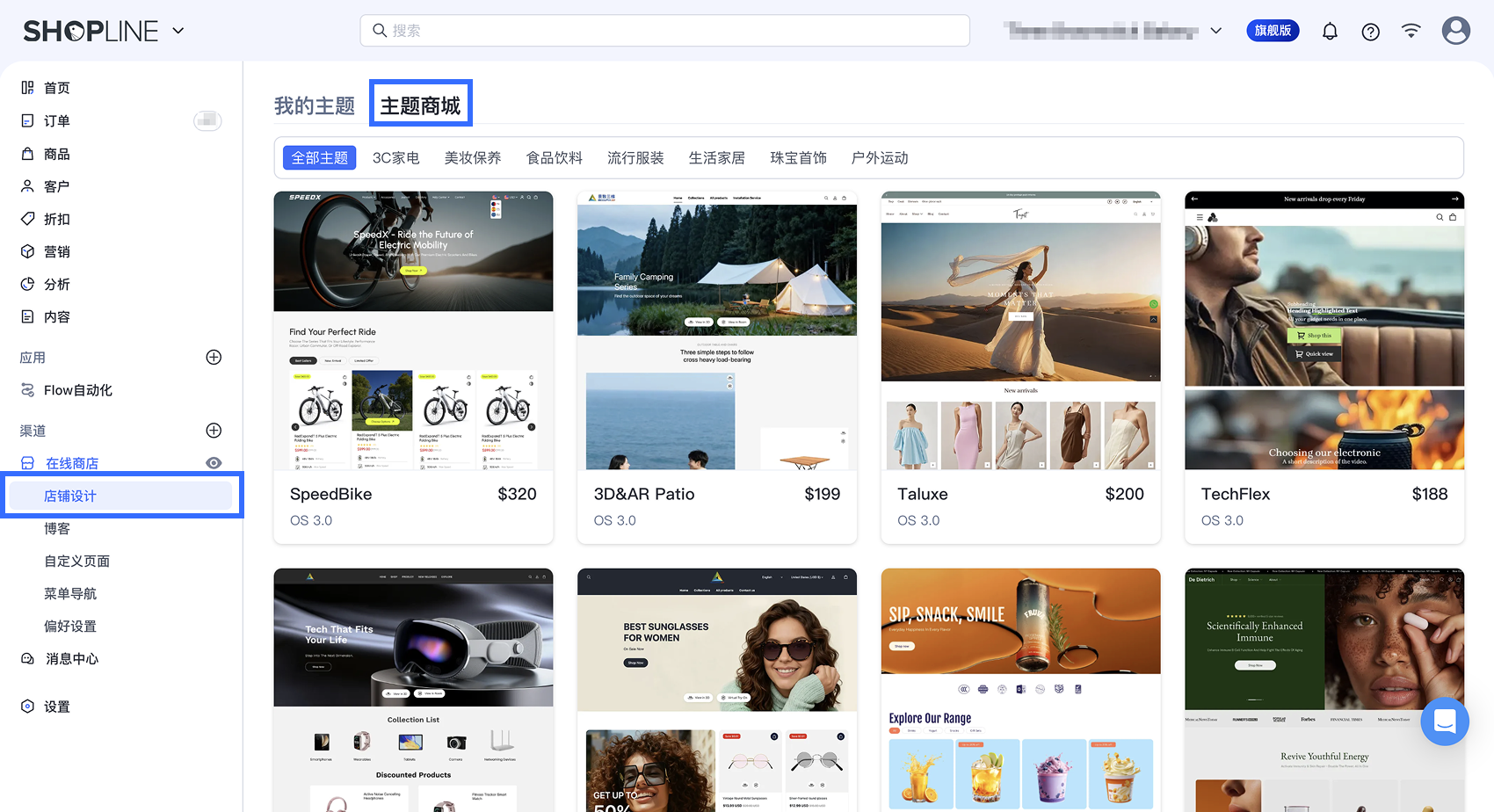Switch to 我的主题 tab

pyautogui.click(x=315, y=105)
